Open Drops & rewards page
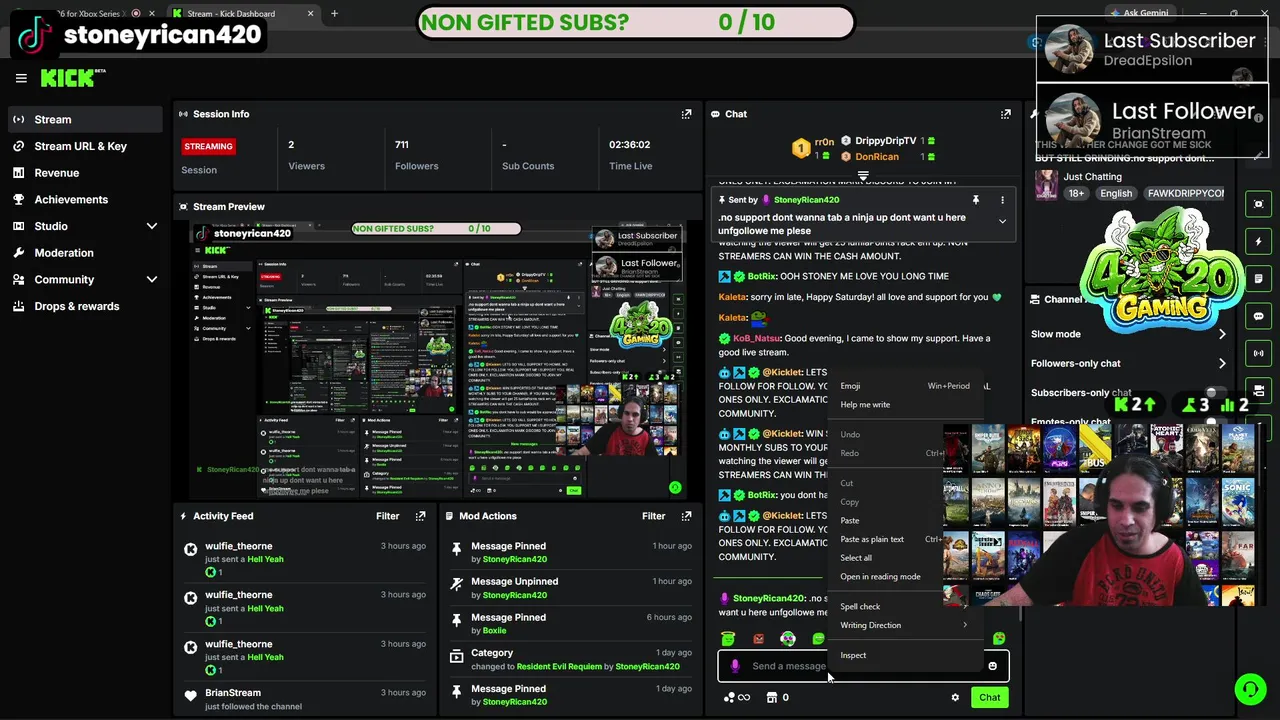The height and width of the screenshot is (720, 1280). [x=85, y=306]
